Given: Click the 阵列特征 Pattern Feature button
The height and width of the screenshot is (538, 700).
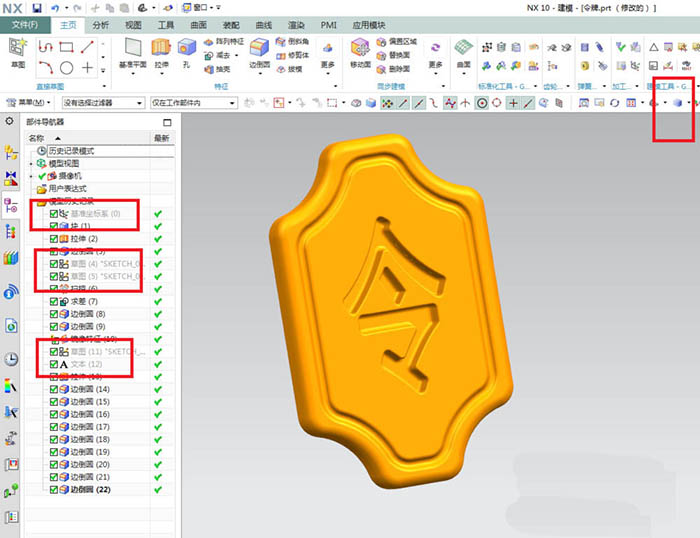Looking at the screenshot, I should [x=224, y=42].
